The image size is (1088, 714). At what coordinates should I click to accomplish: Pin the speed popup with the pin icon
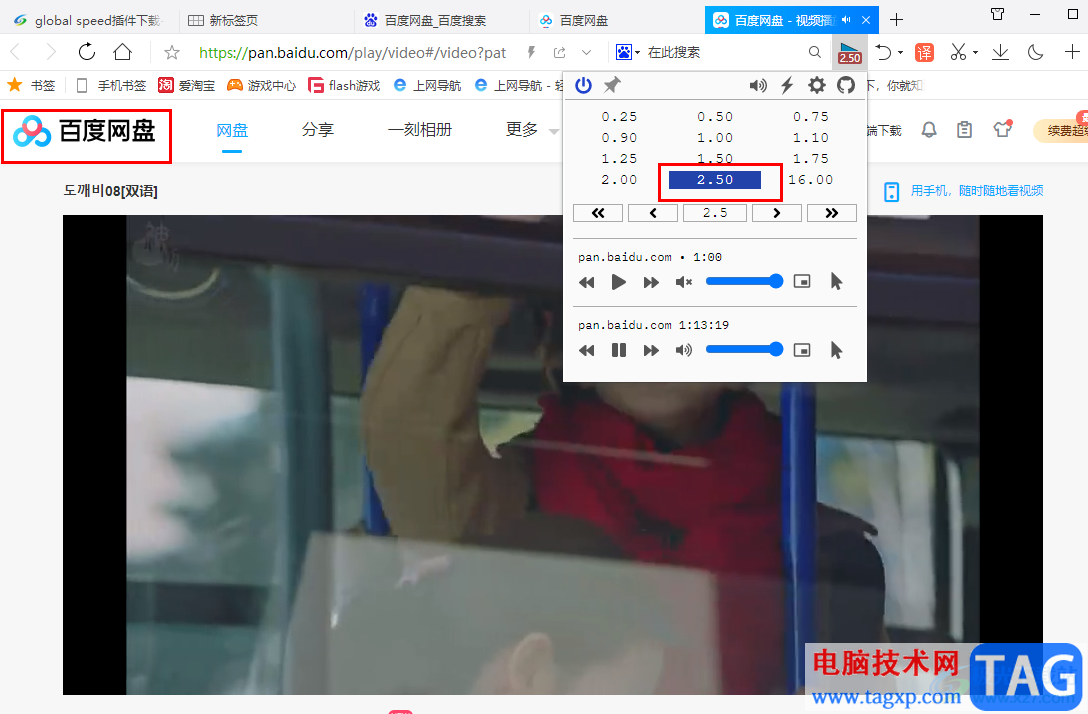612,85
